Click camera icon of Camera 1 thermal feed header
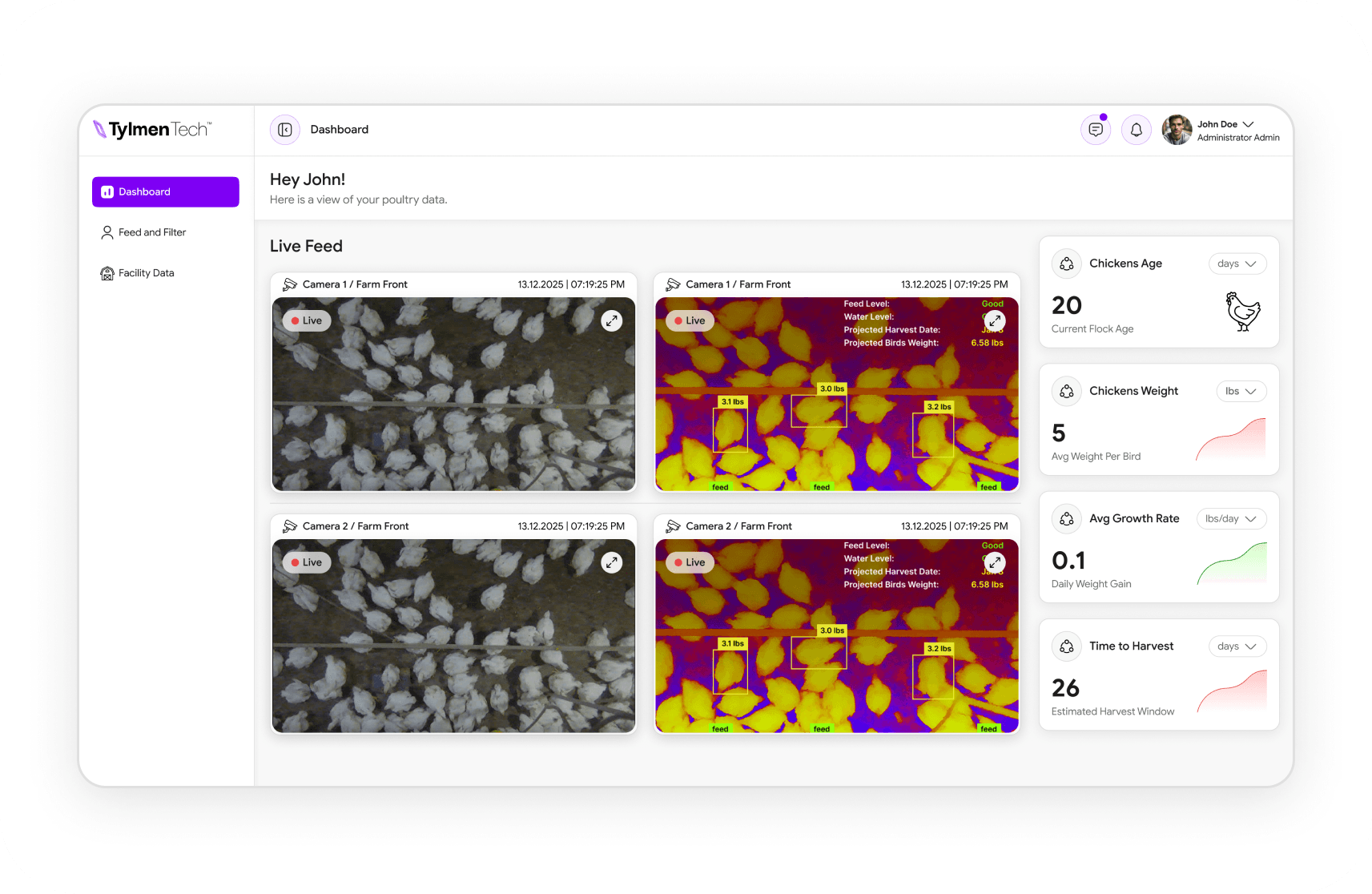 point(673,284)
